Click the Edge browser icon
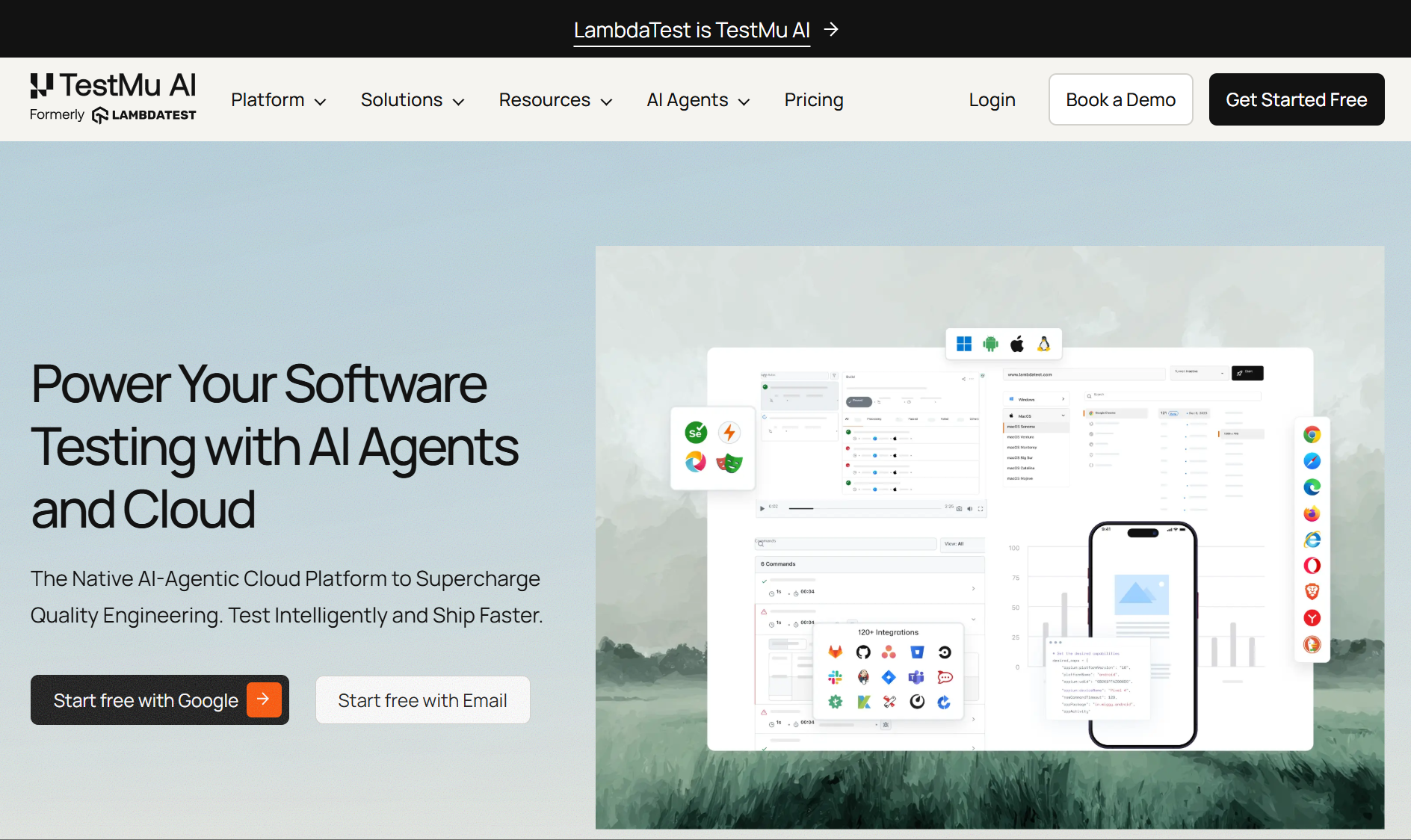Screen dimensions: 1411x840 pos(1312,487)
